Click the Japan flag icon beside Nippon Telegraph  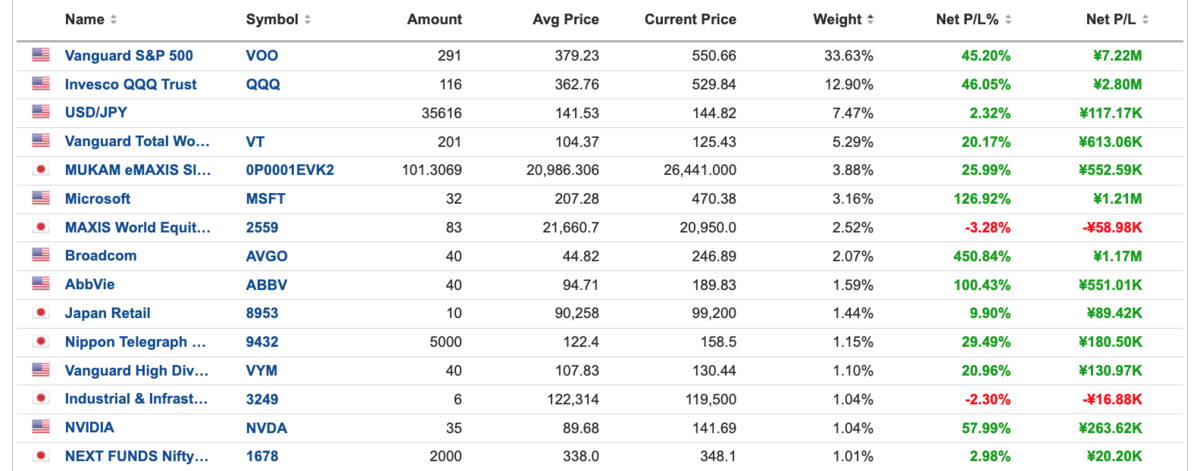click(41, 341)
